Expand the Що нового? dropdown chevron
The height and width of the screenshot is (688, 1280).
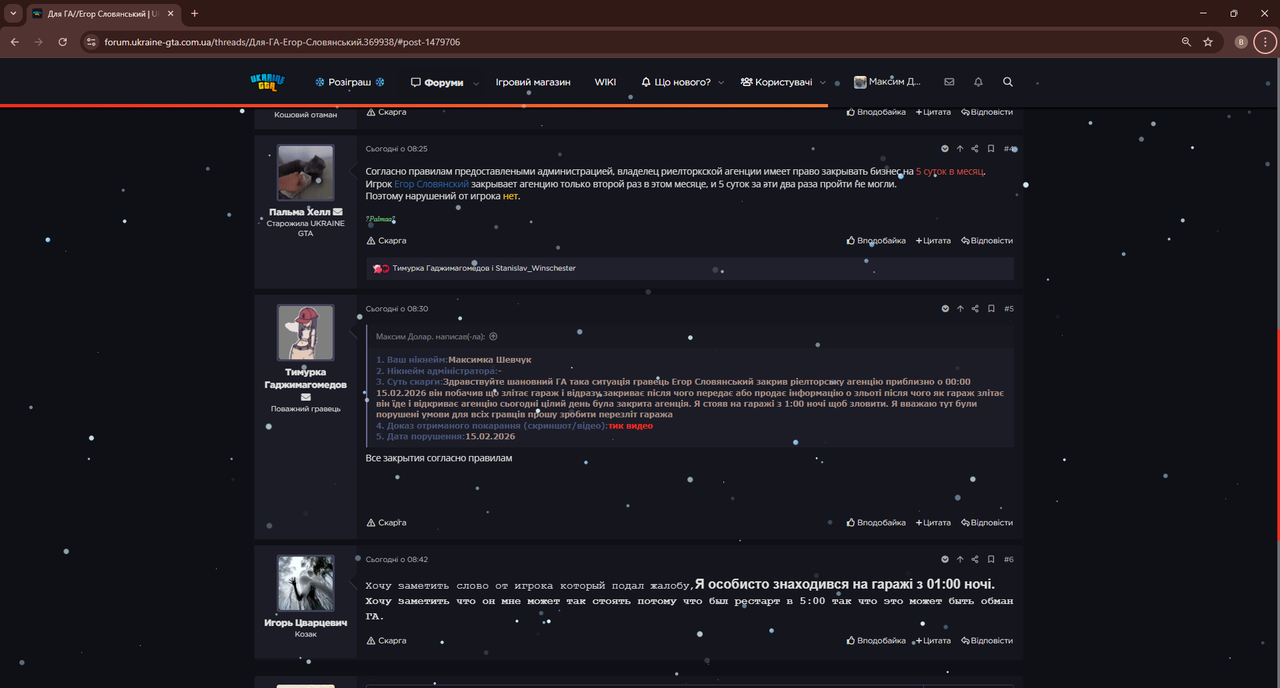click(722, 83)
